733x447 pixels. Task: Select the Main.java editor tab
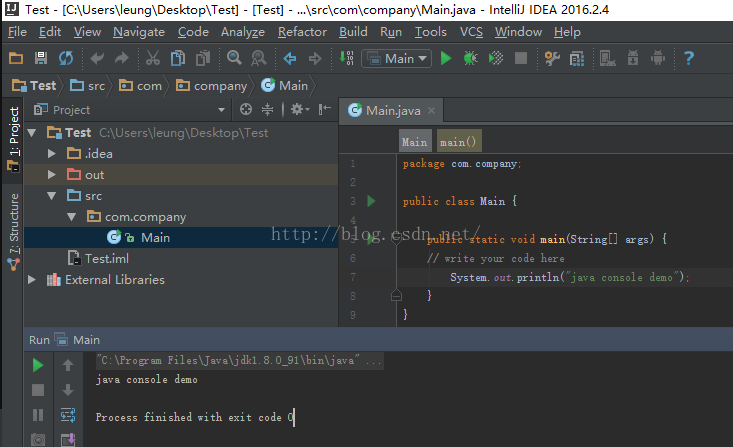[x=391, y=111]
